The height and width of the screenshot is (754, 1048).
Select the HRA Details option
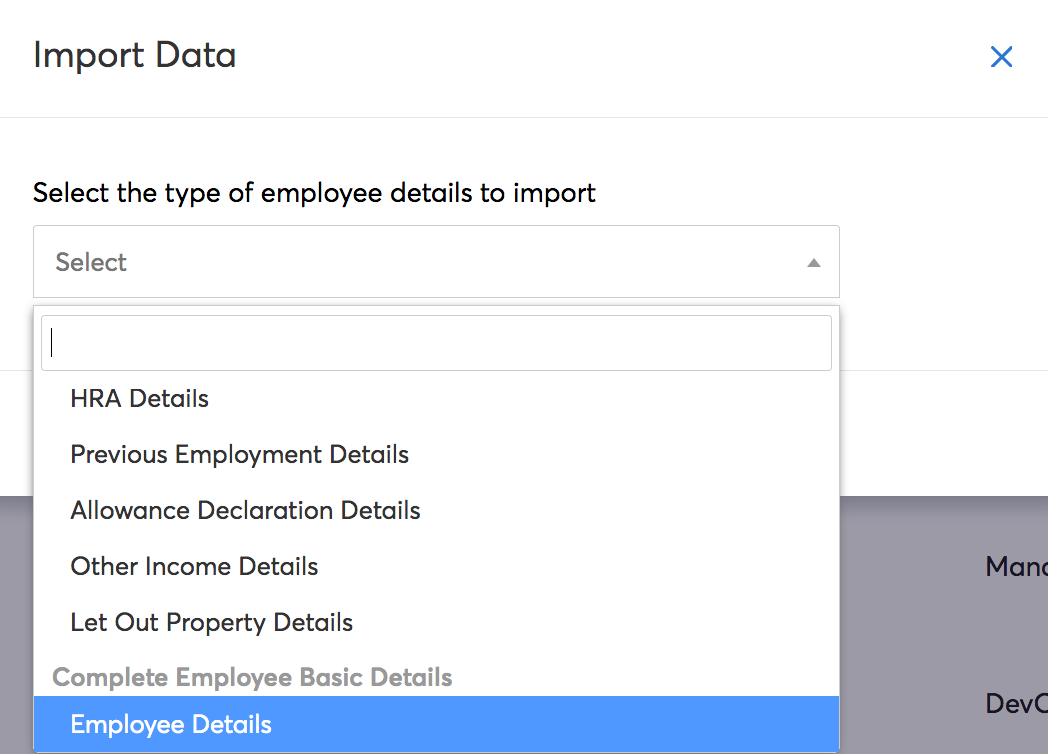coord(139,398)
